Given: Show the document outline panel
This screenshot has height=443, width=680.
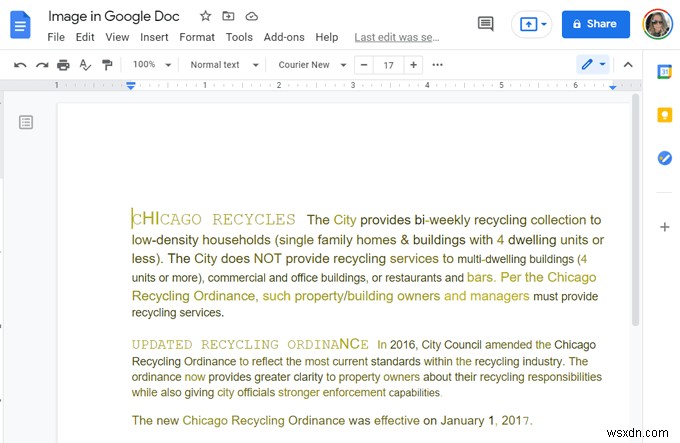Looking at the screenshot, I should 26,122.
